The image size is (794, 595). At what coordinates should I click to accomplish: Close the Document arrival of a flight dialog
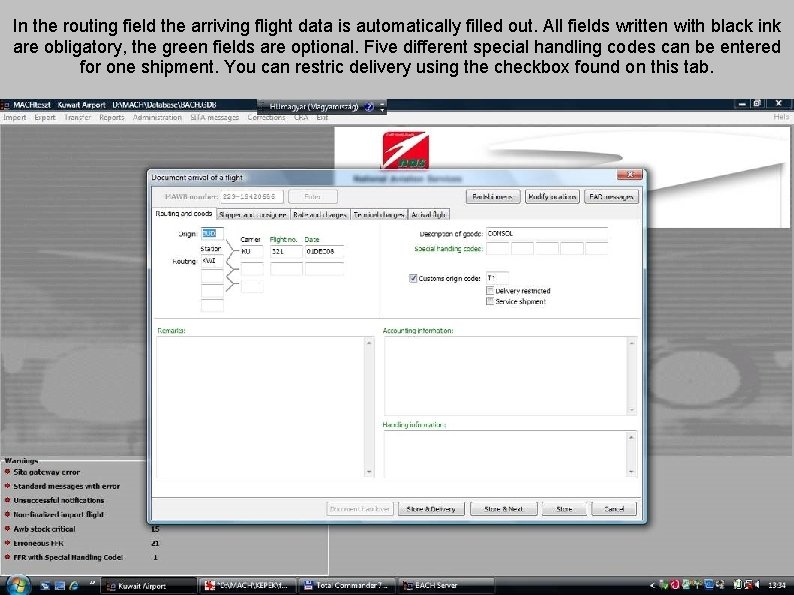[x=629, y=175]
